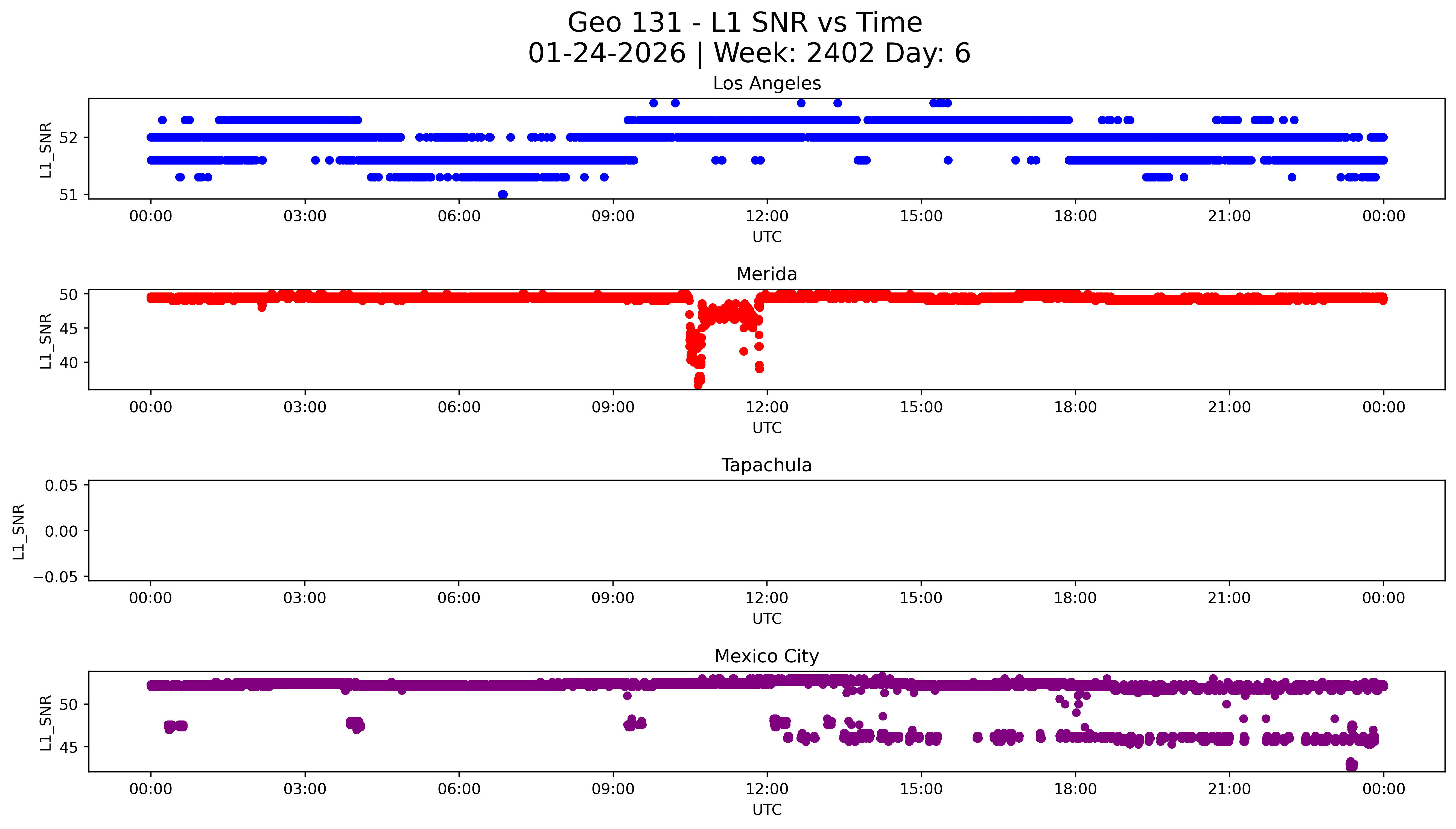The image size is (1456, 829).
Task: Click the 21:00 tick label under Mexico City plot
Action: pos(1229,789)
